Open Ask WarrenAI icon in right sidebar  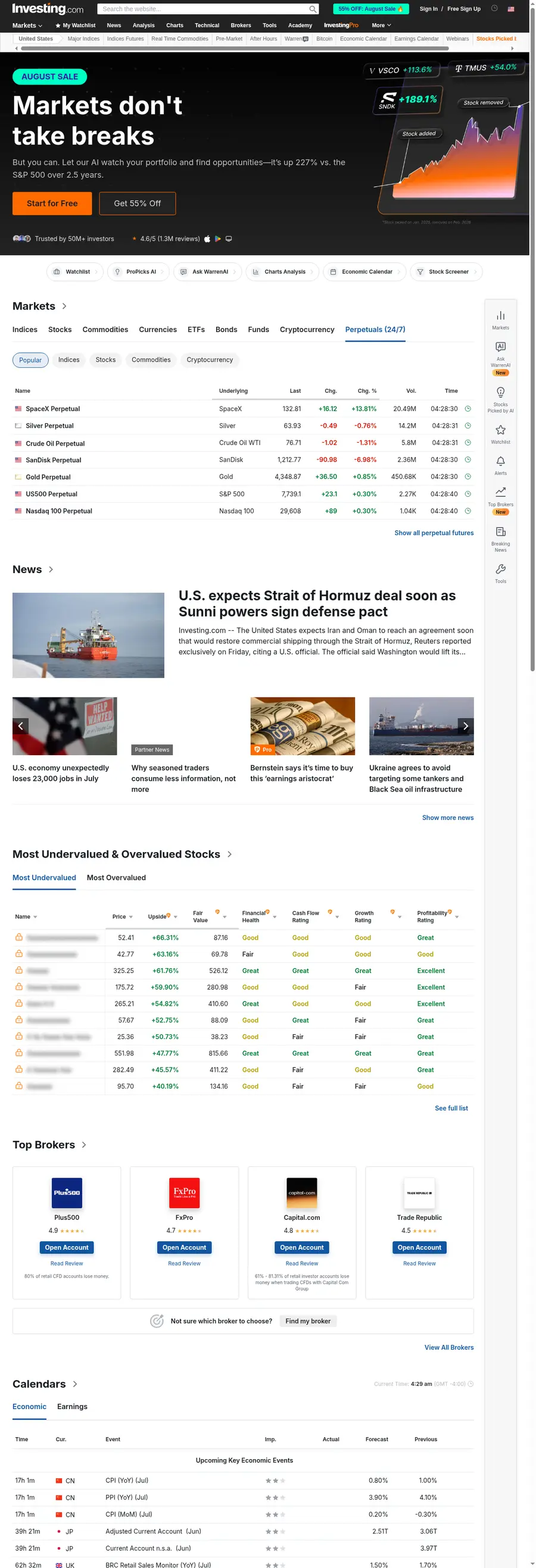[501, 347]
